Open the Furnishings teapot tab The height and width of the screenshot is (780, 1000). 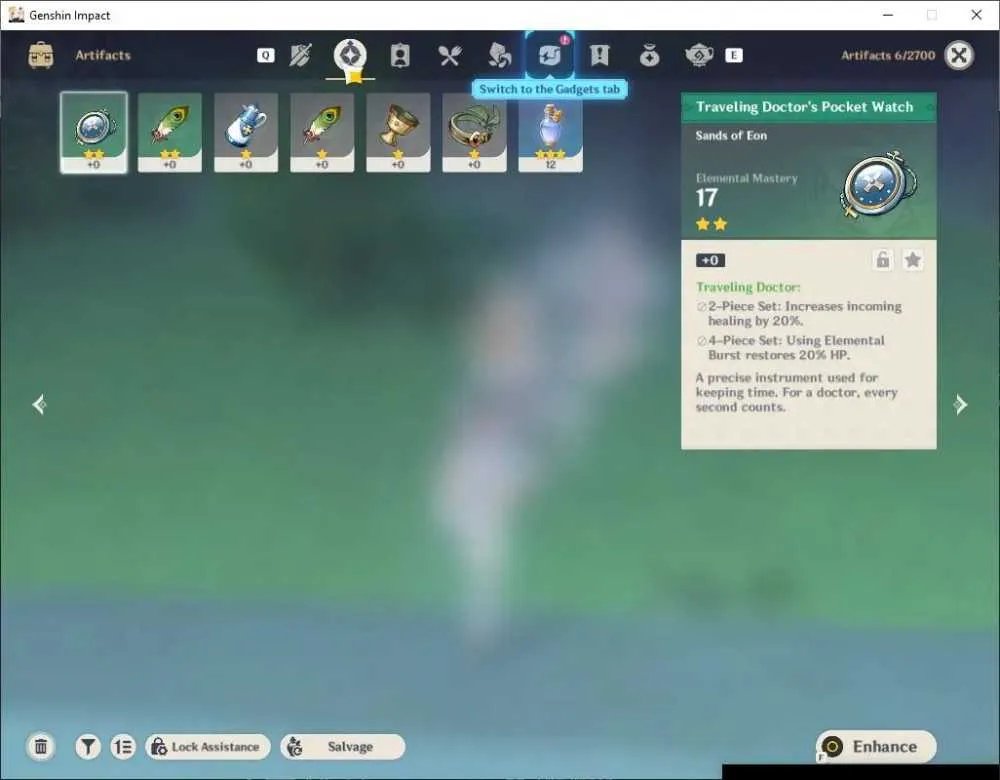pyautogui.click(x=699, y=55)
